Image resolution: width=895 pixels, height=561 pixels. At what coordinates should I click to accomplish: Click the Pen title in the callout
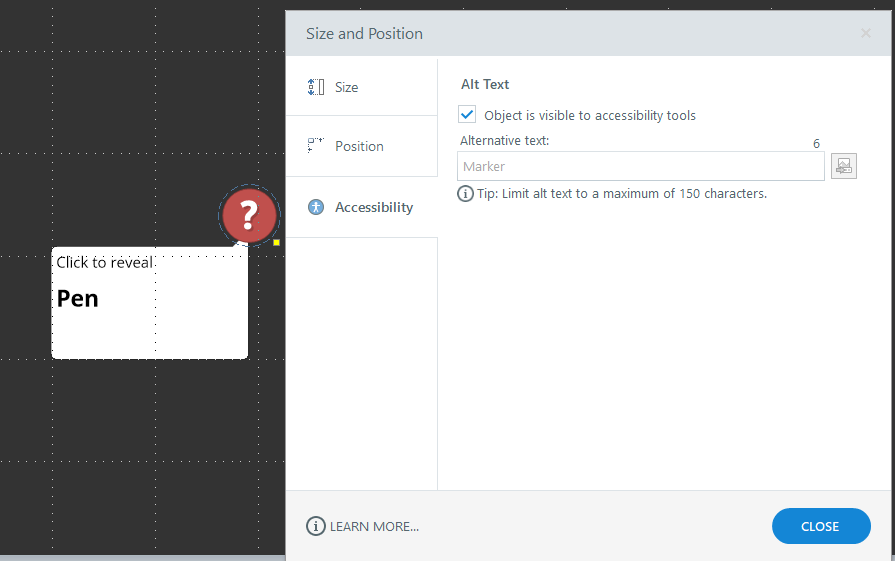tap(78, 298)
